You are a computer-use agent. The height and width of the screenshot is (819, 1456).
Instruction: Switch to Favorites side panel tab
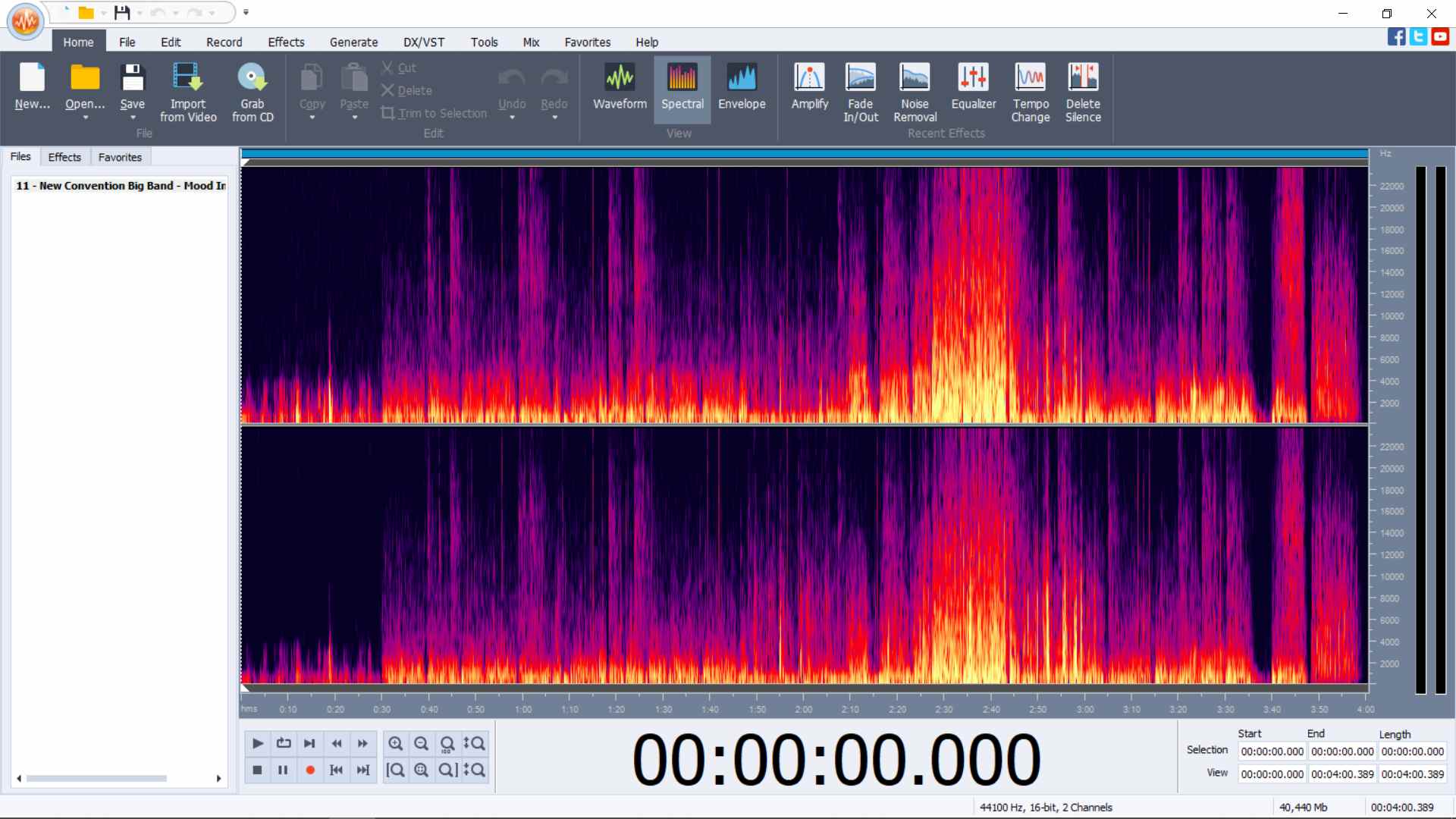click(x=120, y=157)
